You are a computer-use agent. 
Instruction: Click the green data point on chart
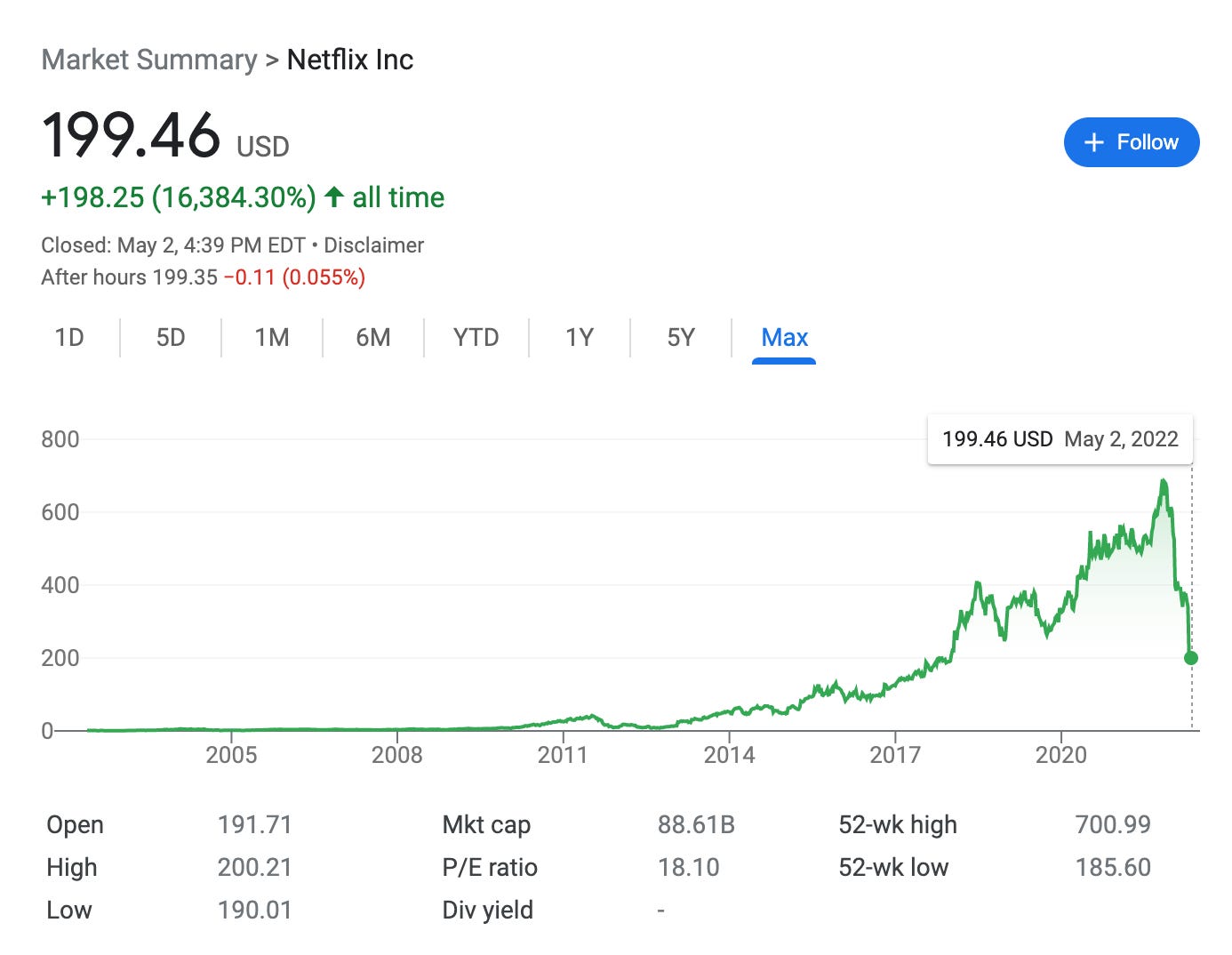1190,658
